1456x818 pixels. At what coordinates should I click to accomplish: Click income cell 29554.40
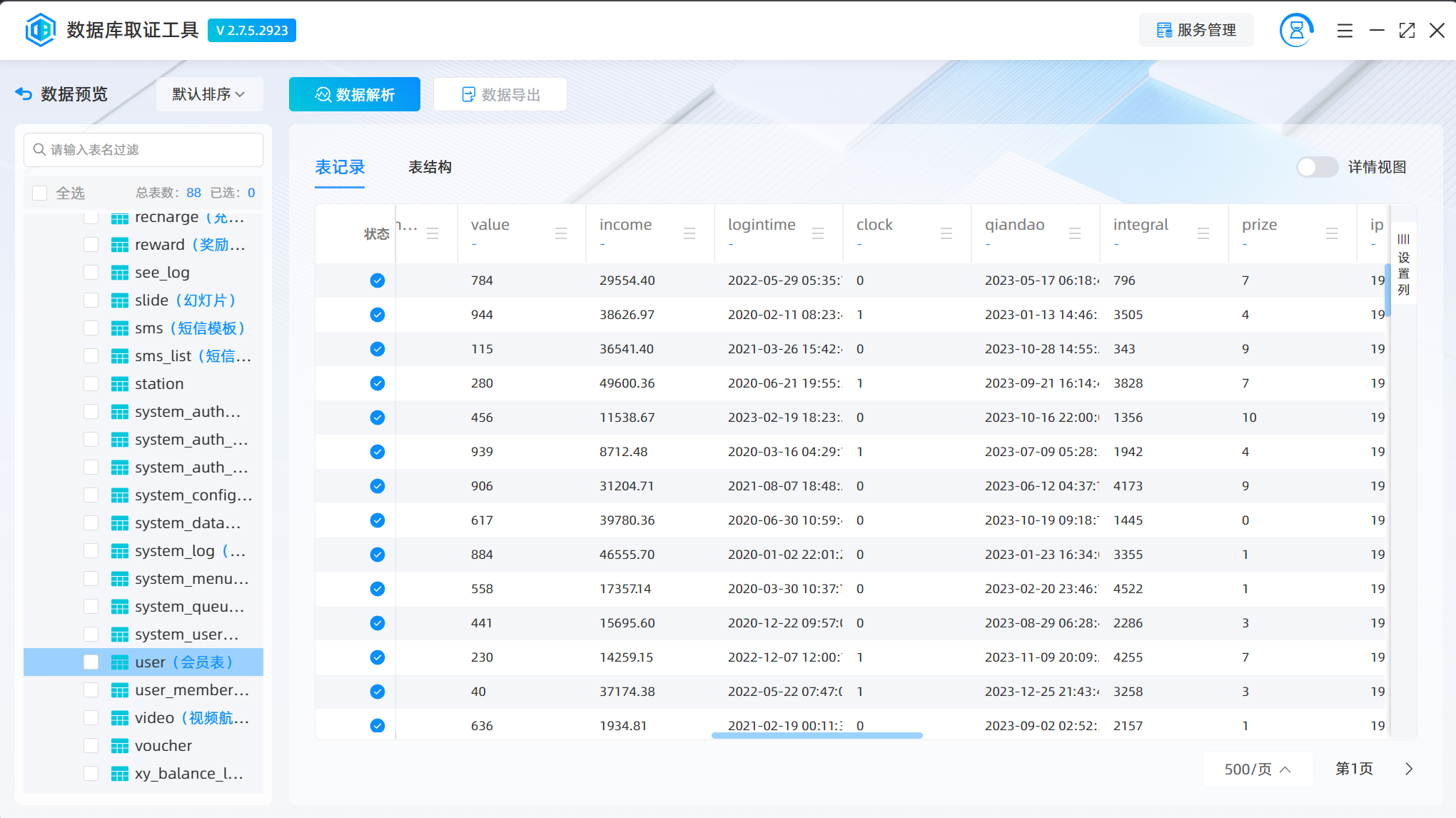[x=627, y=281]
